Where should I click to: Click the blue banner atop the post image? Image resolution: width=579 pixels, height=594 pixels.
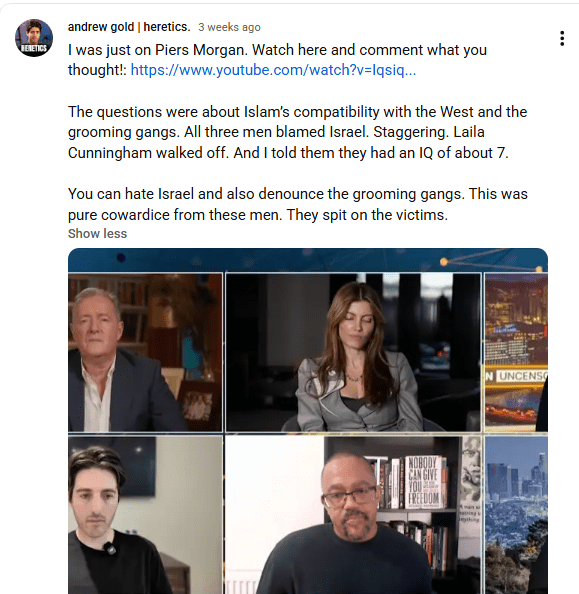[308, 260]
